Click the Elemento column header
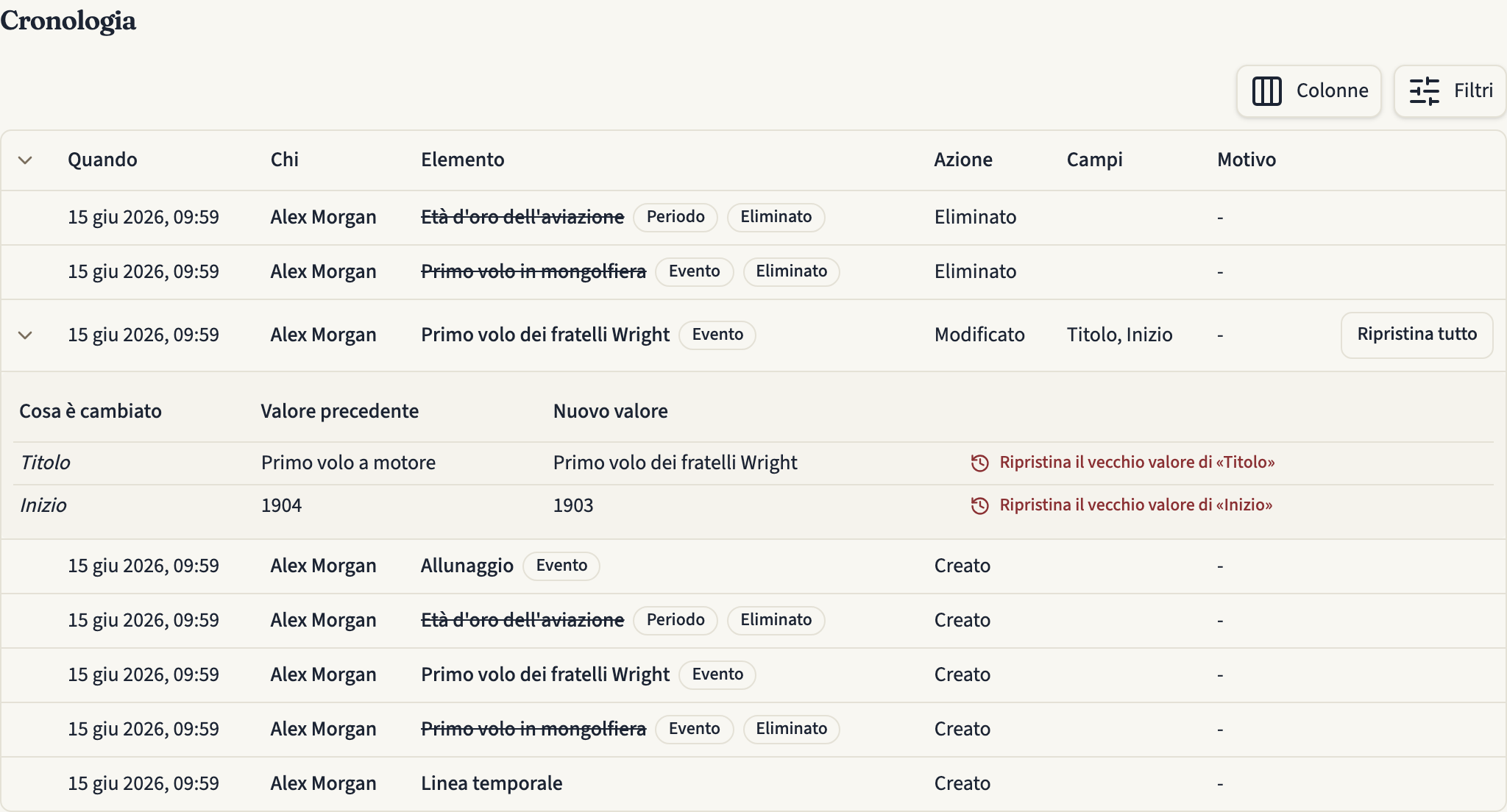This screenshot has width=1507, height=812. coord(462,160)
